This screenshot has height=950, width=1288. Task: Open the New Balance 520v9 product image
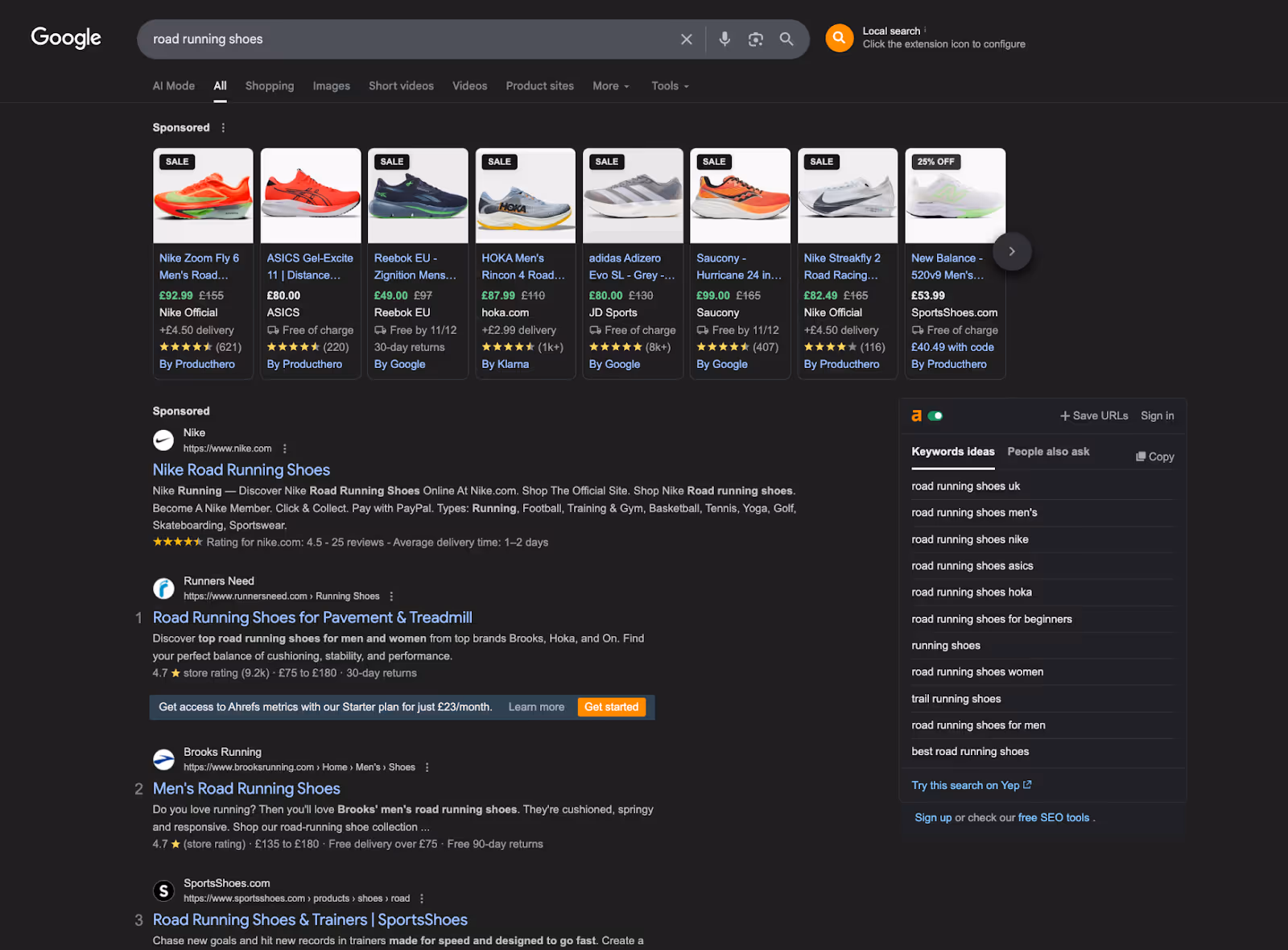956,196
